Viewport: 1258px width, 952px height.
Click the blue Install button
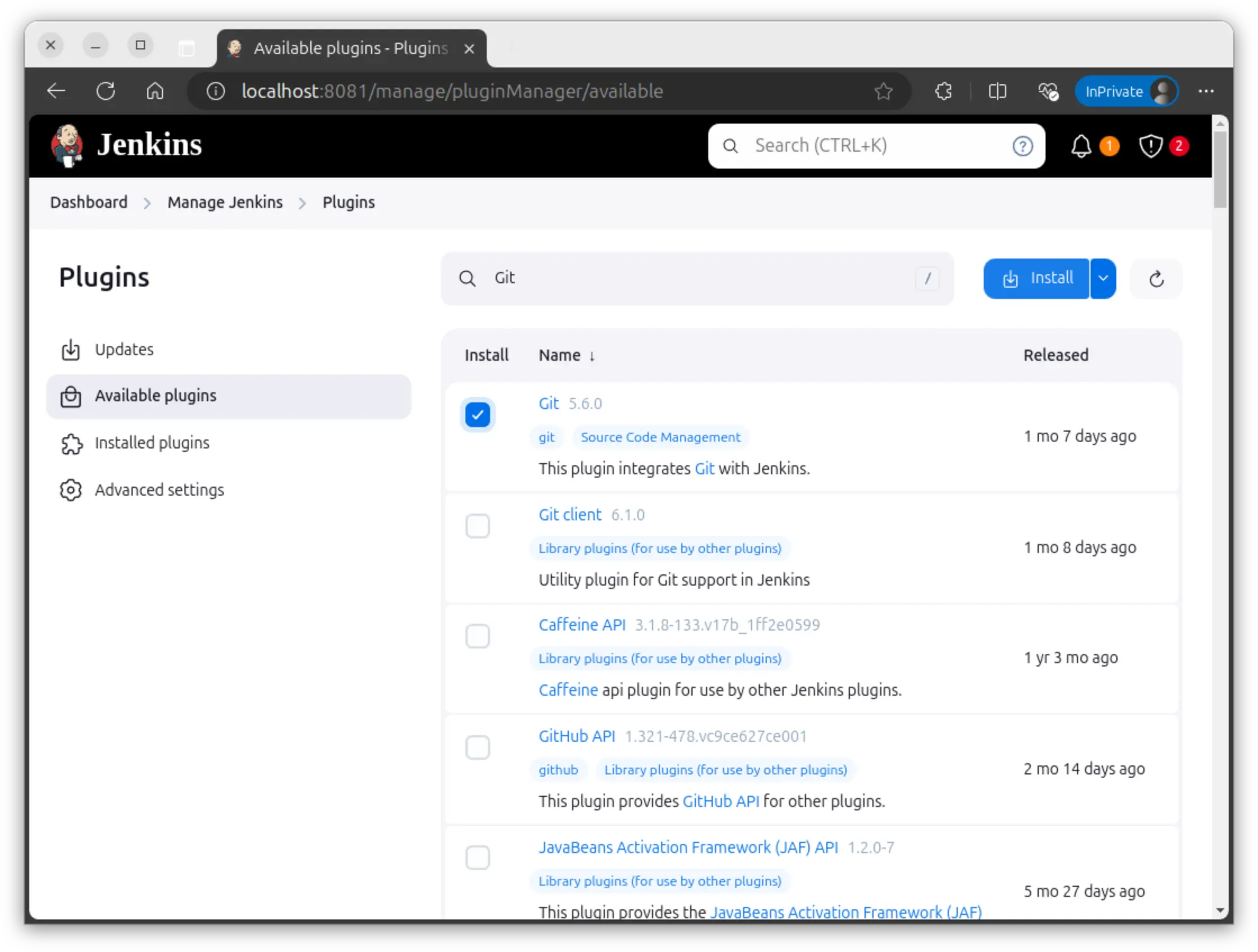[1037, 278]
